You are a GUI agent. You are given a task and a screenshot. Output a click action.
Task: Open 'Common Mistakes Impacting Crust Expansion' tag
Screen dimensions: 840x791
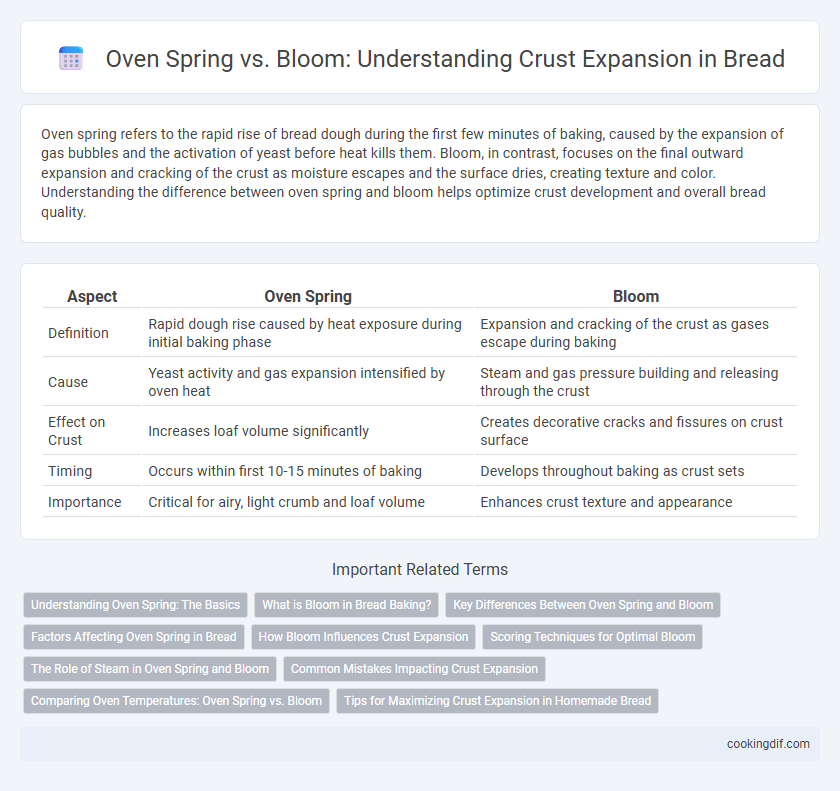414,669
